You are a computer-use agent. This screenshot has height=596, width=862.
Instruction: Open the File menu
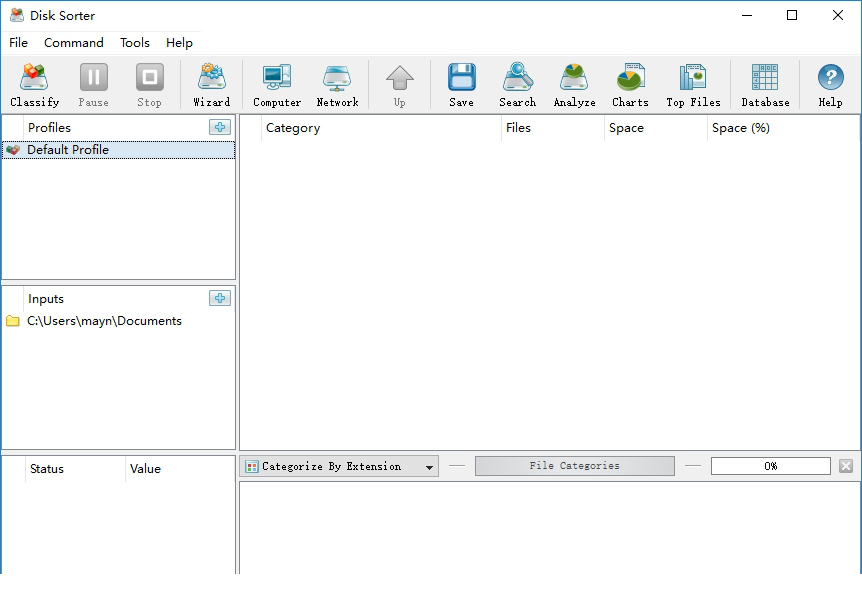tap(18, 43)
